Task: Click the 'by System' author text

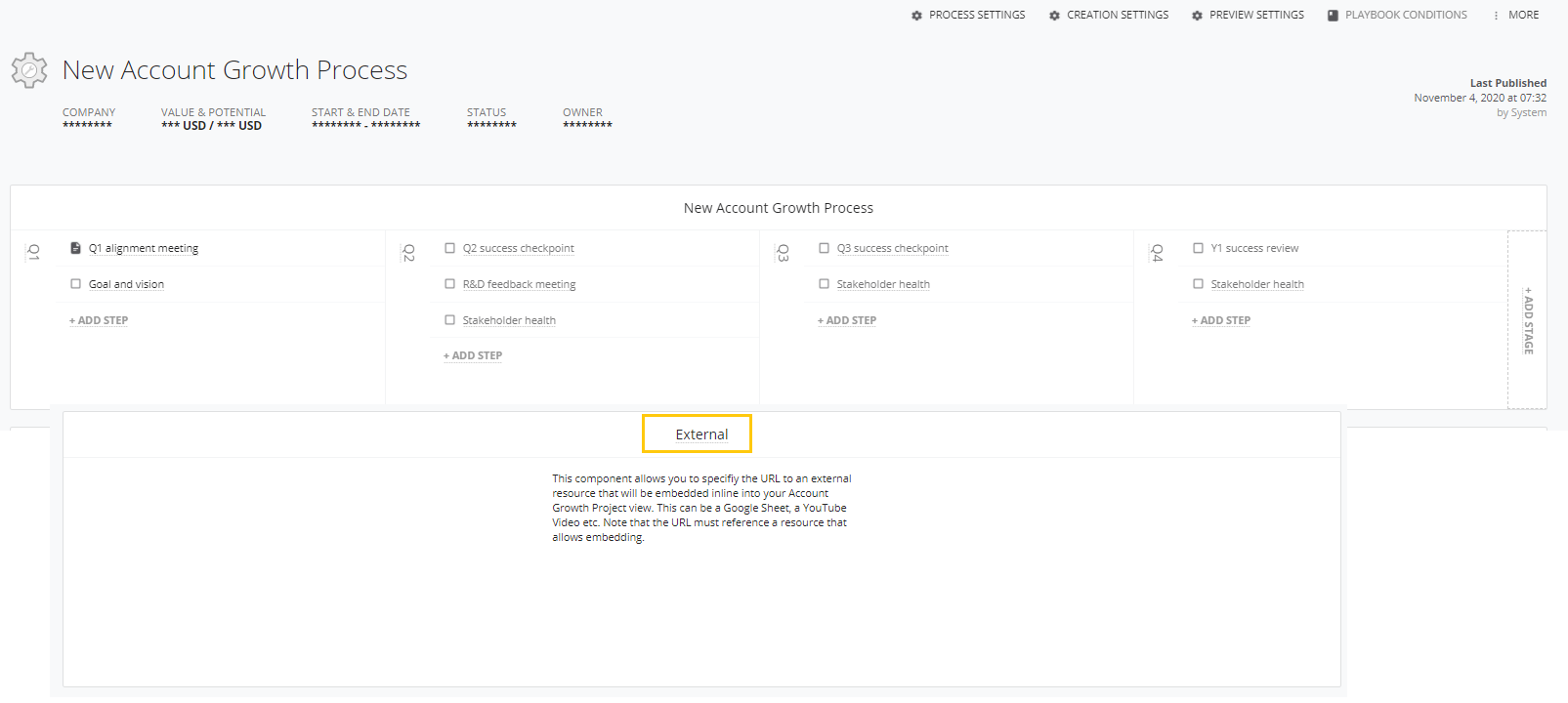Action: coord(1521,113)
